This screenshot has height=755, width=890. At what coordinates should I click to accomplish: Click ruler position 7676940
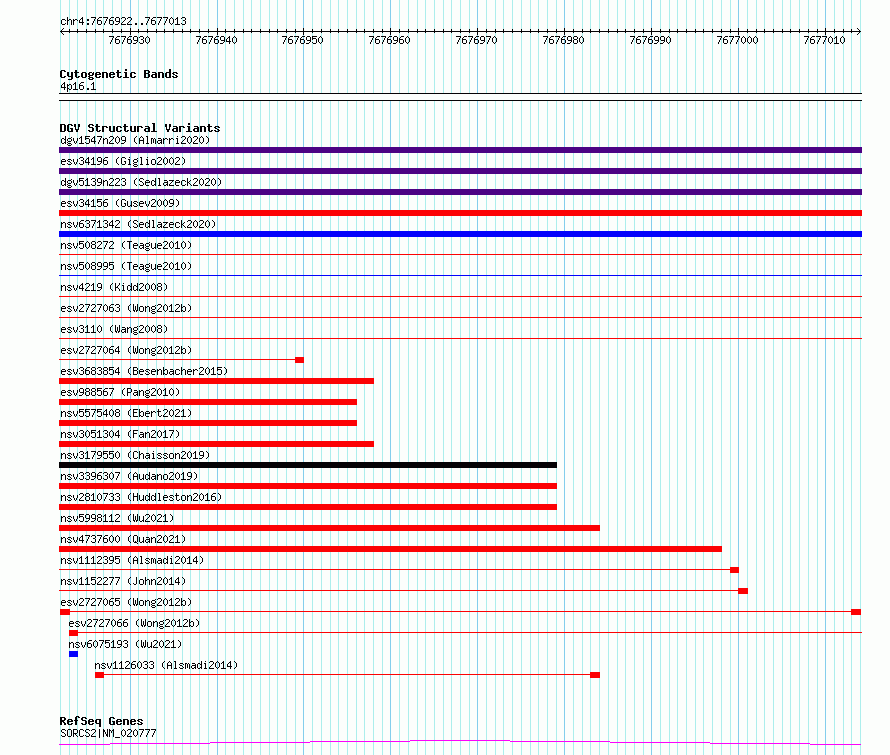pos(216,40)
